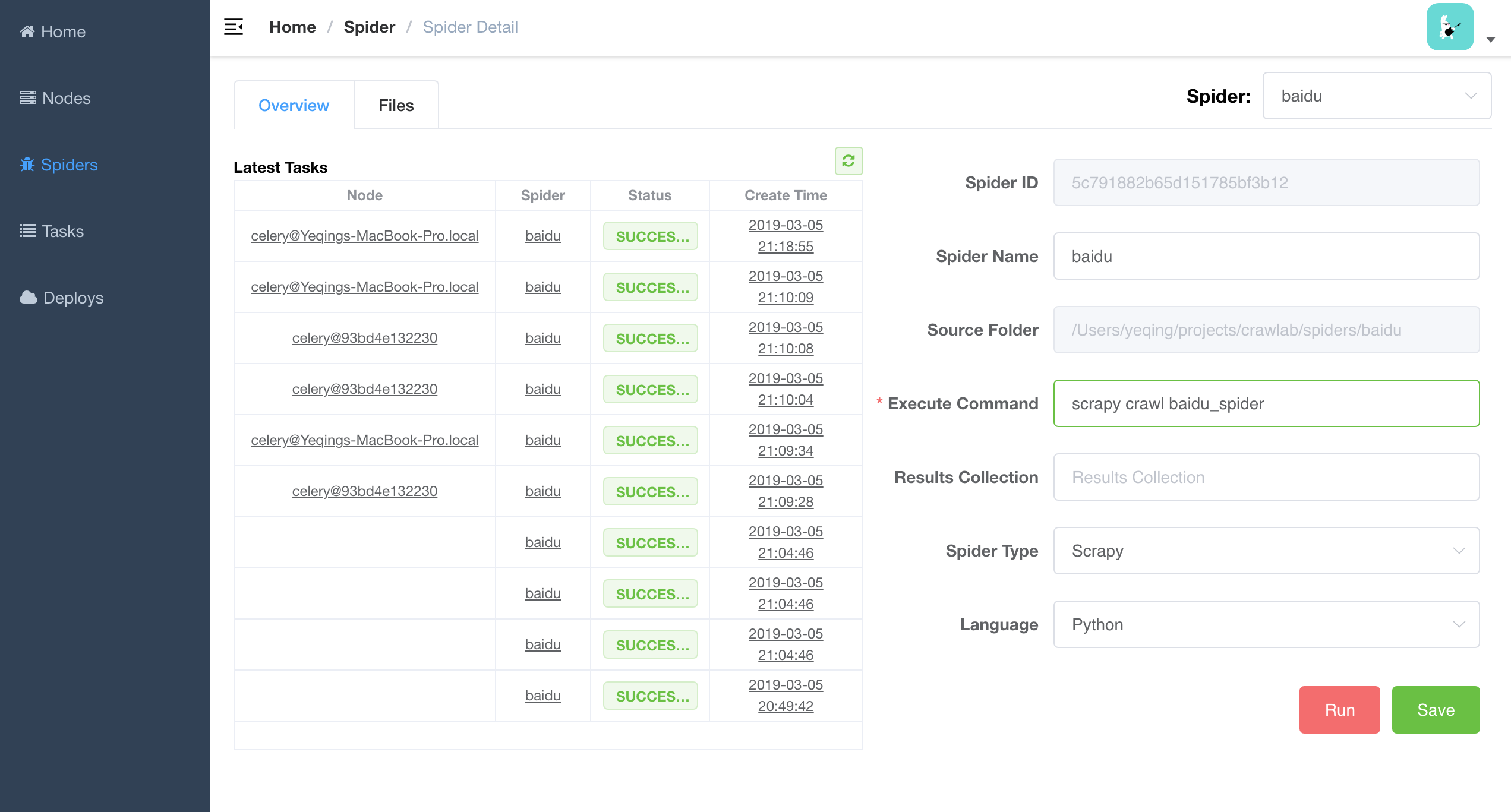Expand the Spider selector dropdown showing baidu
Viewport: 1511px width, 812px height.
click(1376, 96)
